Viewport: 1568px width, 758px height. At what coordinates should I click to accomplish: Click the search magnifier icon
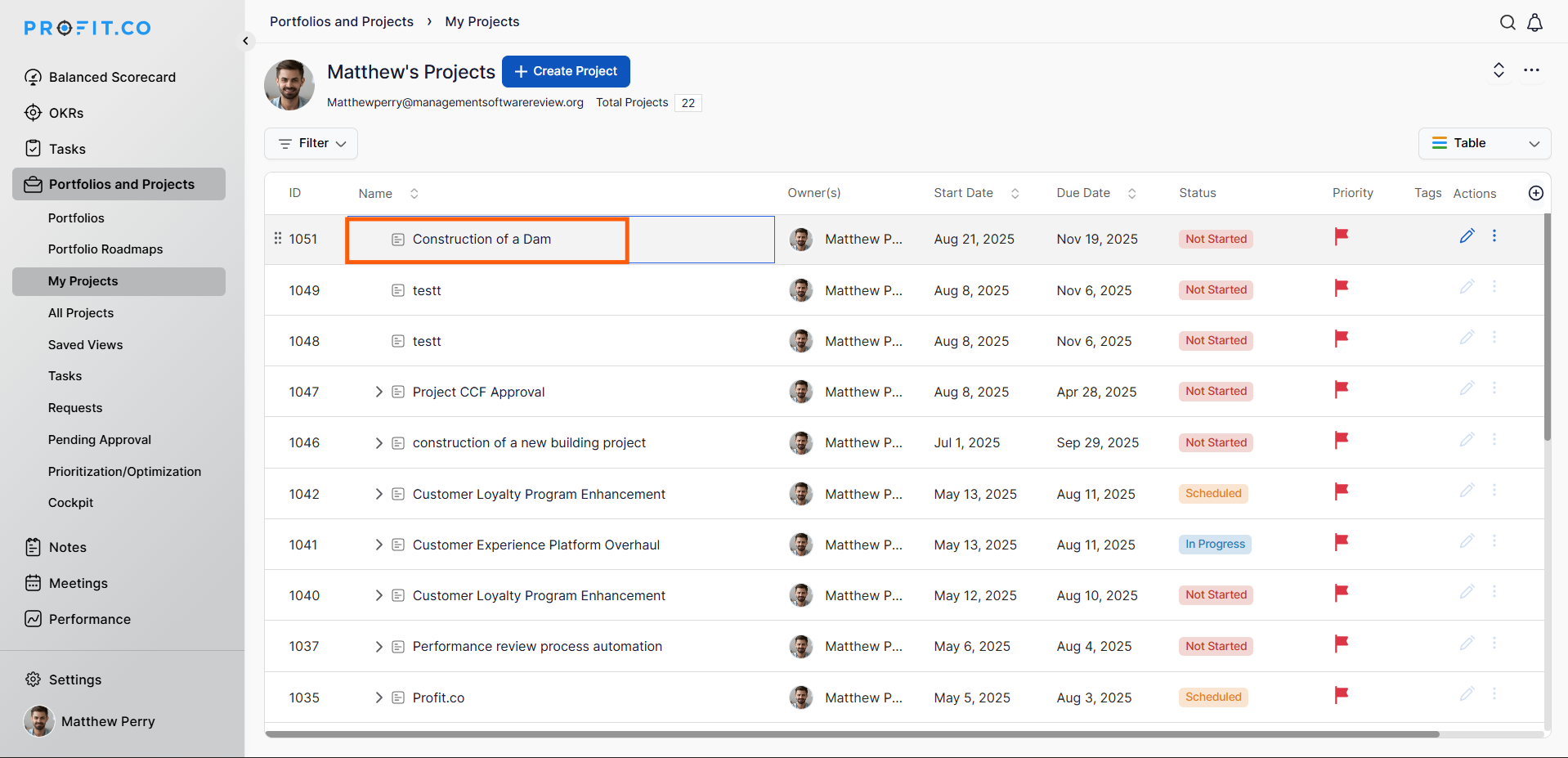coord(1508,22)
